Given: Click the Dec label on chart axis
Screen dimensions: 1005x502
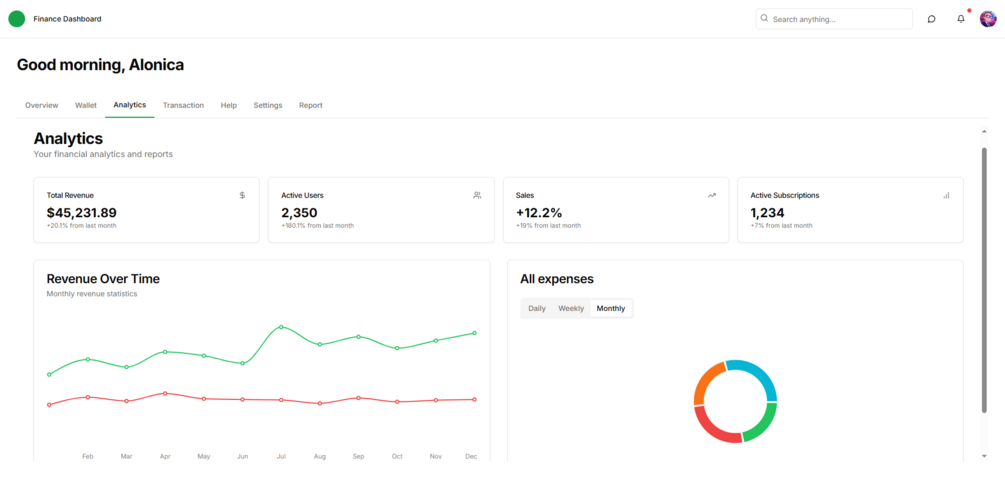Looking at the screenshot, I should point(471,456).
